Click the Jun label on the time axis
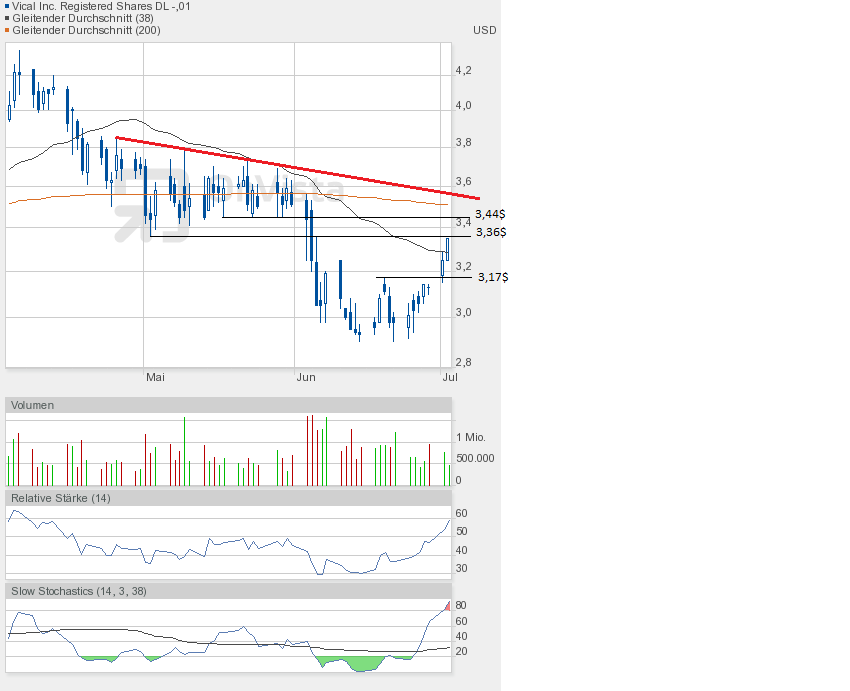The height and width of the screenshot is (691, 850). coord(306,377)
